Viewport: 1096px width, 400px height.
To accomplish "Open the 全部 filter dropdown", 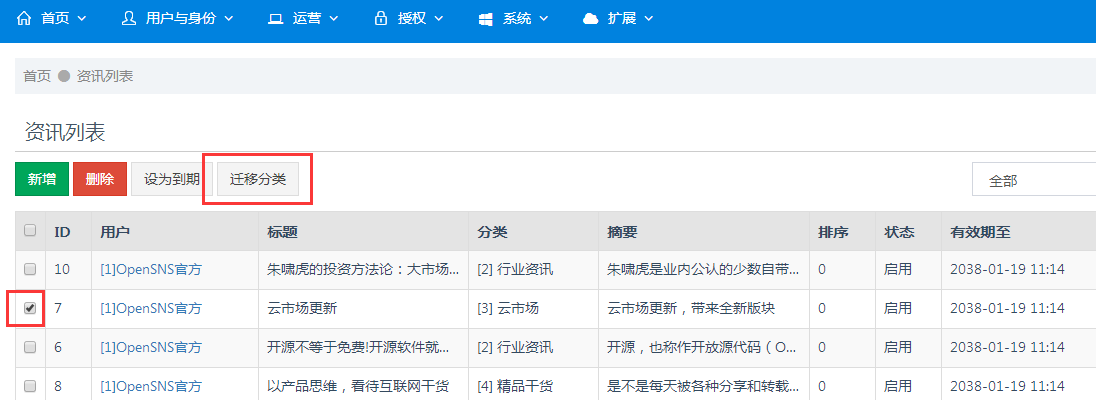I will click(1034, 180).
